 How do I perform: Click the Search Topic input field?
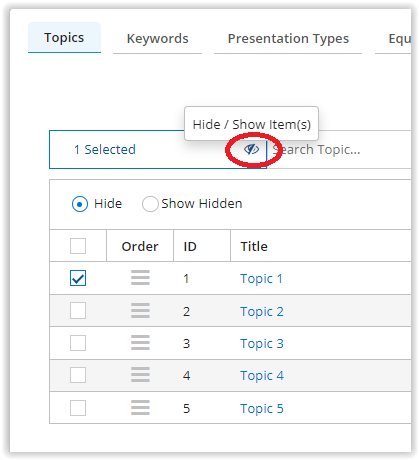pyautogui.click(x=339, y=150)
